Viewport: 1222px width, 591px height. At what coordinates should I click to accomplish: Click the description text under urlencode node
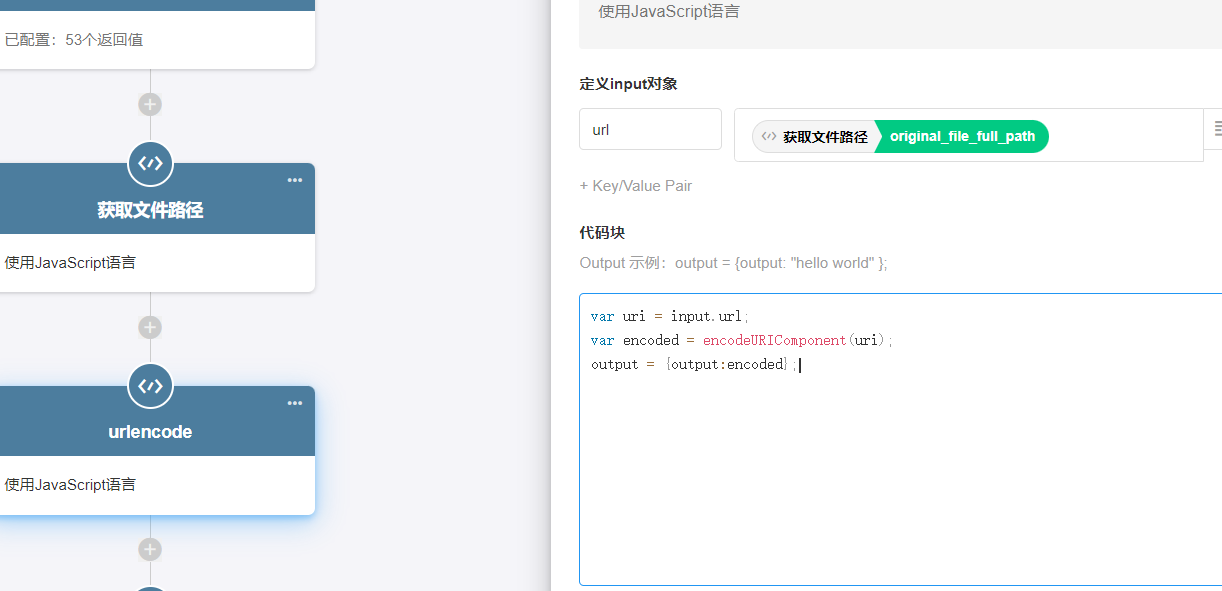coord(71,485)
